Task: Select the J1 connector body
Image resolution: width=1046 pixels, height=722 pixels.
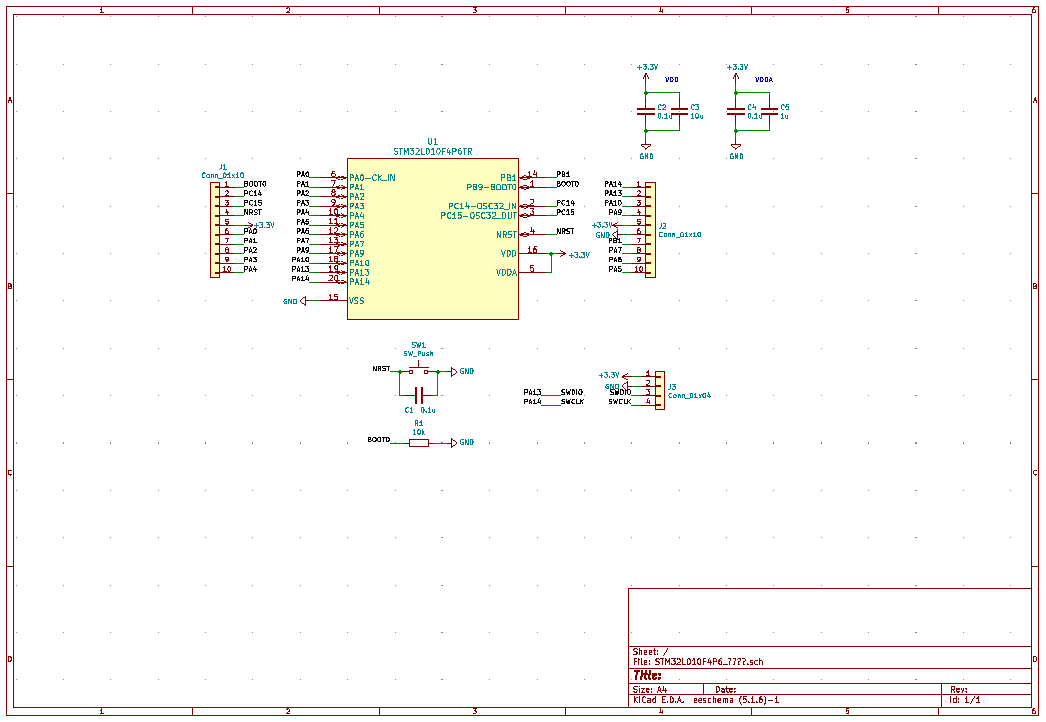Action: point(214,227)
